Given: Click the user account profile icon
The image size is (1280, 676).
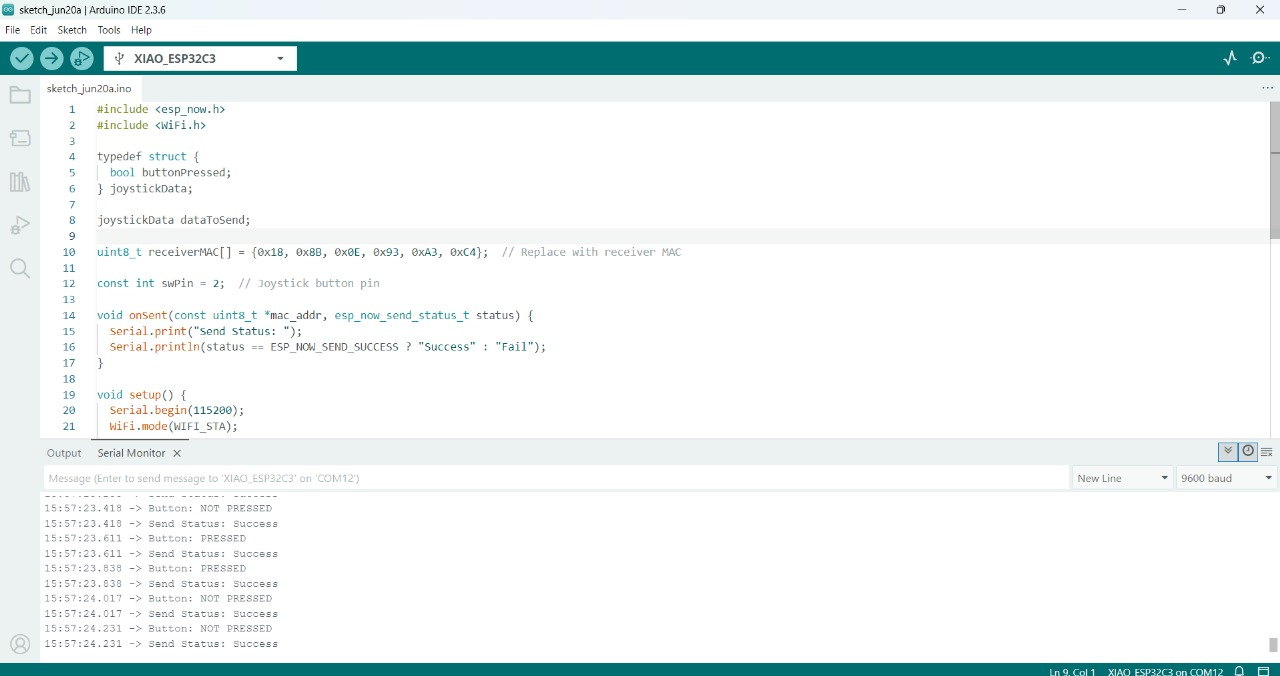Looking at the screenshot, I should point(20,644).
